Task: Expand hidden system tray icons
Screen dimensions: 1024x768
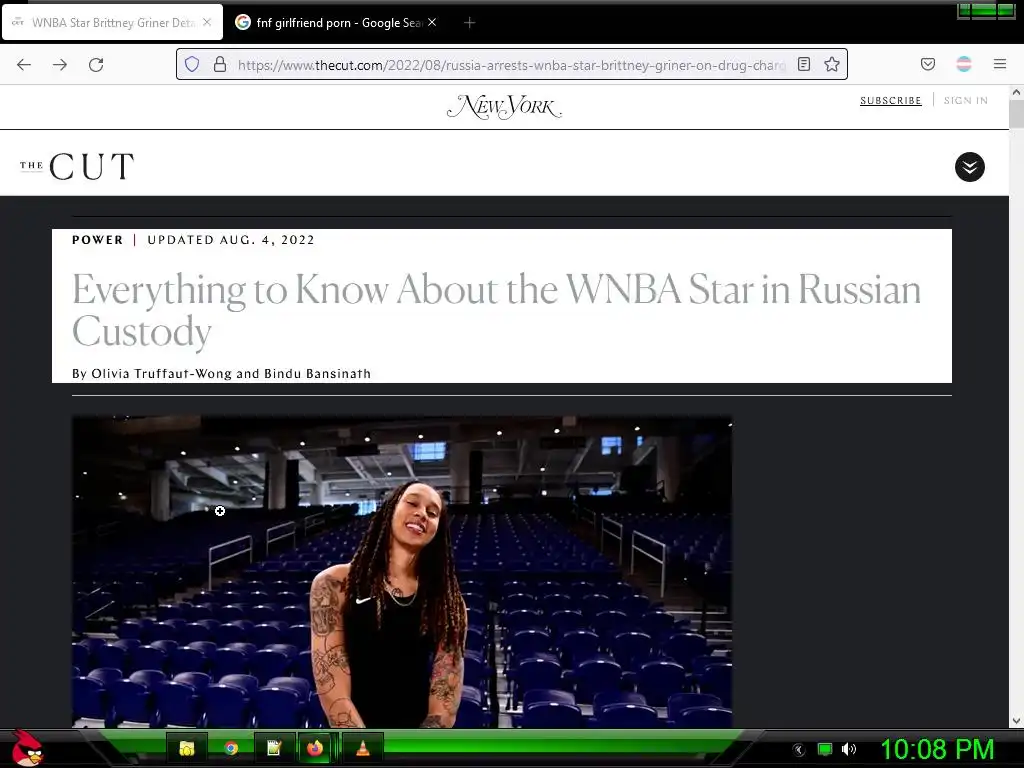Action: click(799, 750)
